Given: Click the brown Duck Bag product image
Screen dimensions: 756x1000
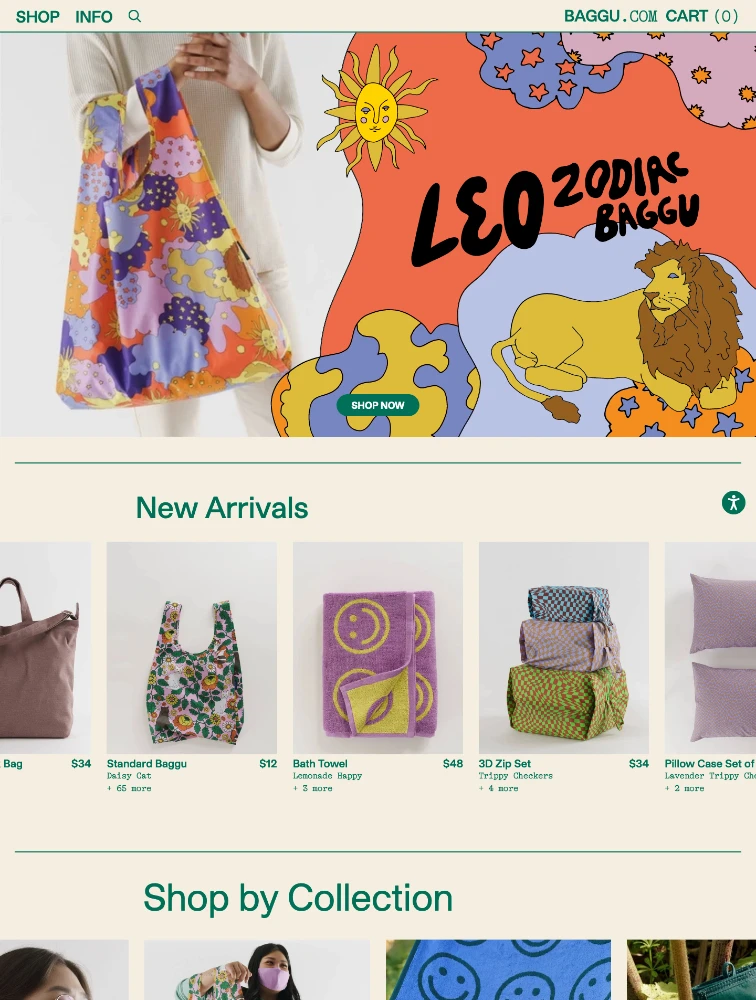Looking at the screenshot, I should pos(45,648).
